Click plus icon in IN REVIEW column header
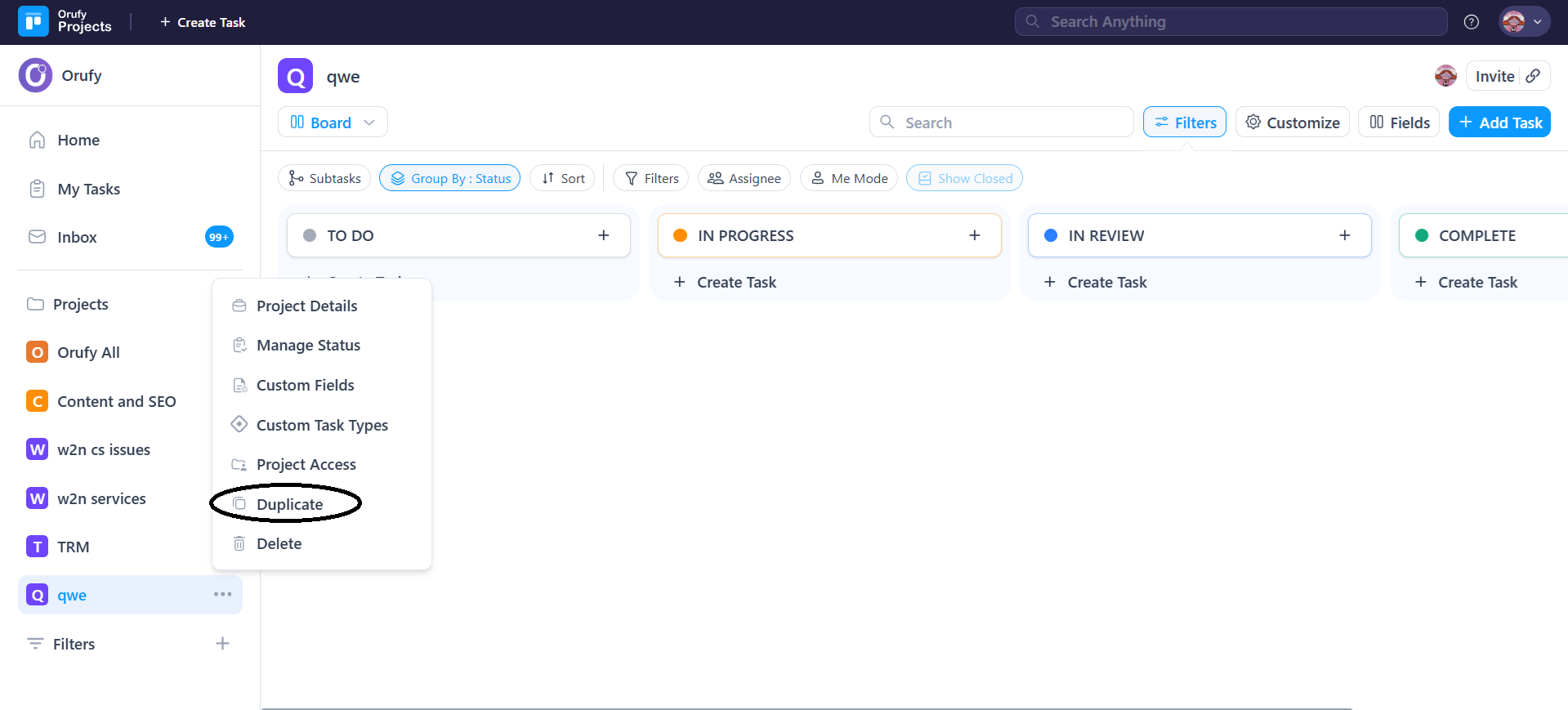Image resolution: width=1568 pixels, height=710 pixels. coord(1344,235)
